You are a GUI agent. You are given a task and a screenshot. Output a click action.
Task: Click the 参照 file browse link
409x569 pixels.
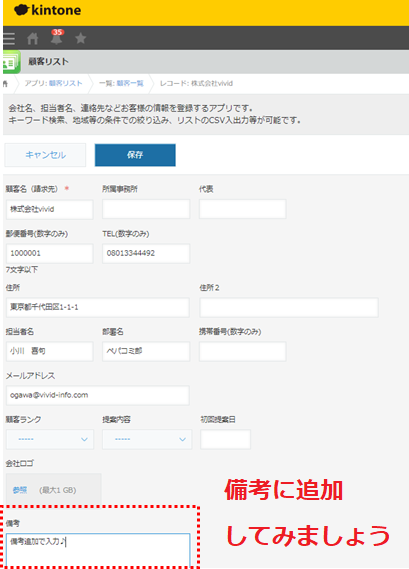20,490
